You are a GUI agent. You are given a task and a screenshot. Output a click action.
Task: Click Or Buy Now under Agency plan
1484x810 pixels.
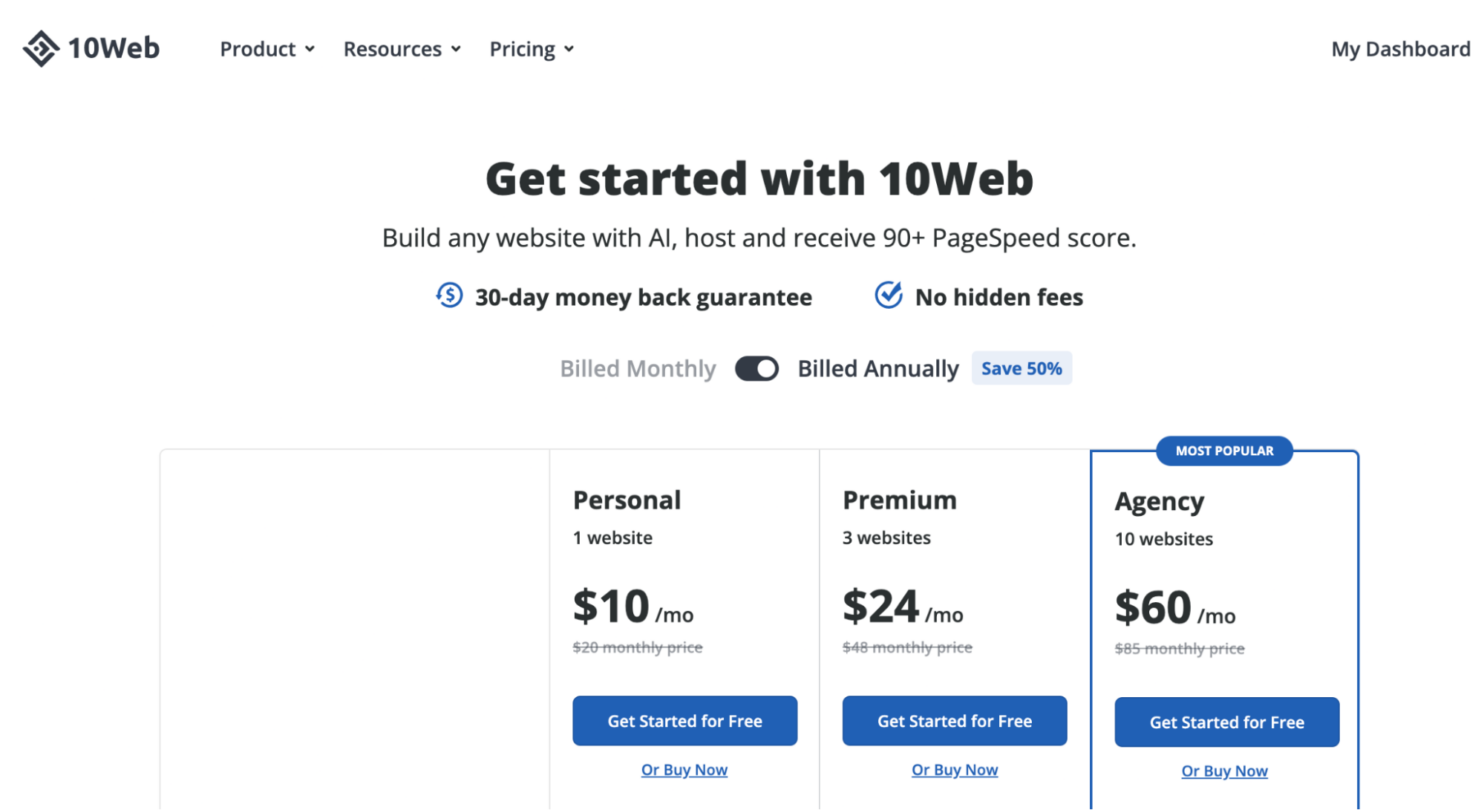[1224, 771]
